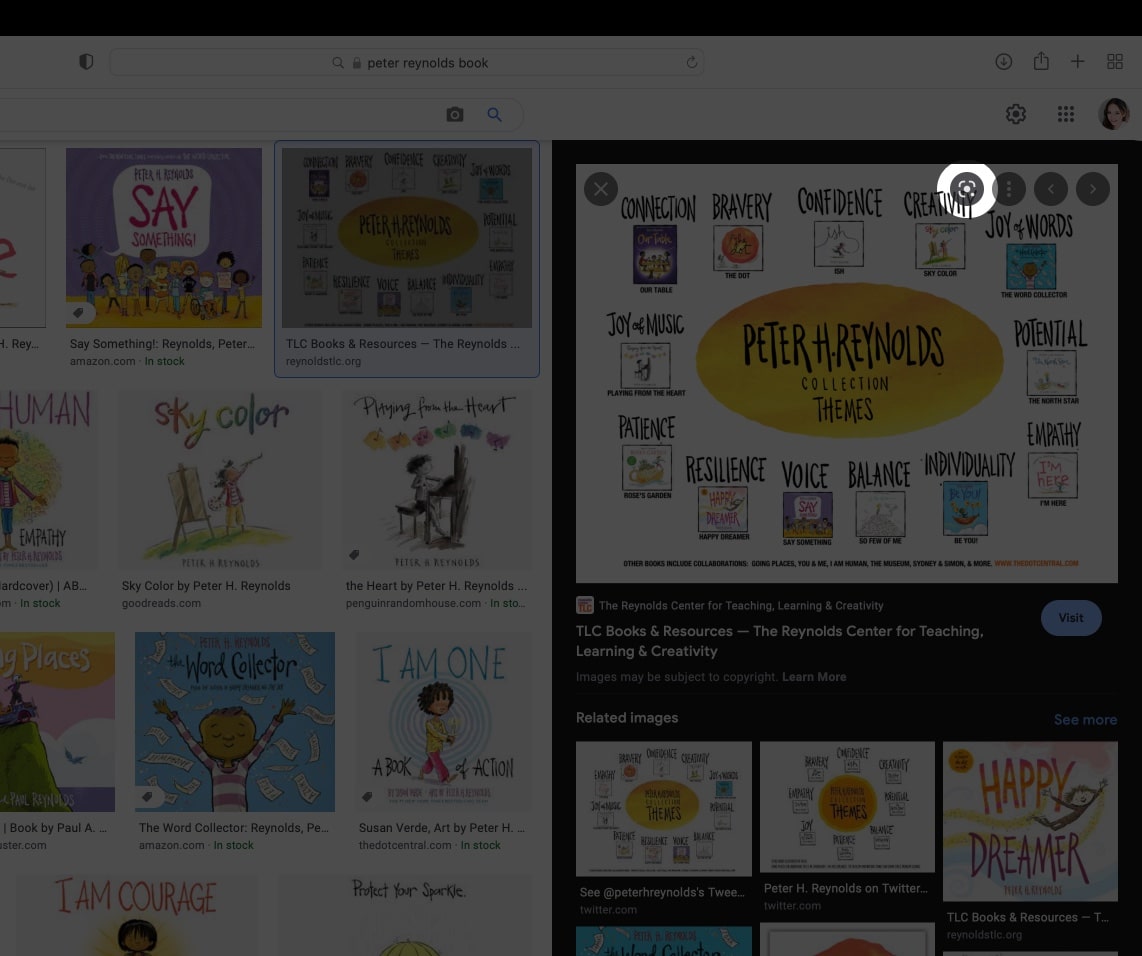Open the Google apps grid
The width and height of the screenshot is (1142, 956).
point(1066,114)
